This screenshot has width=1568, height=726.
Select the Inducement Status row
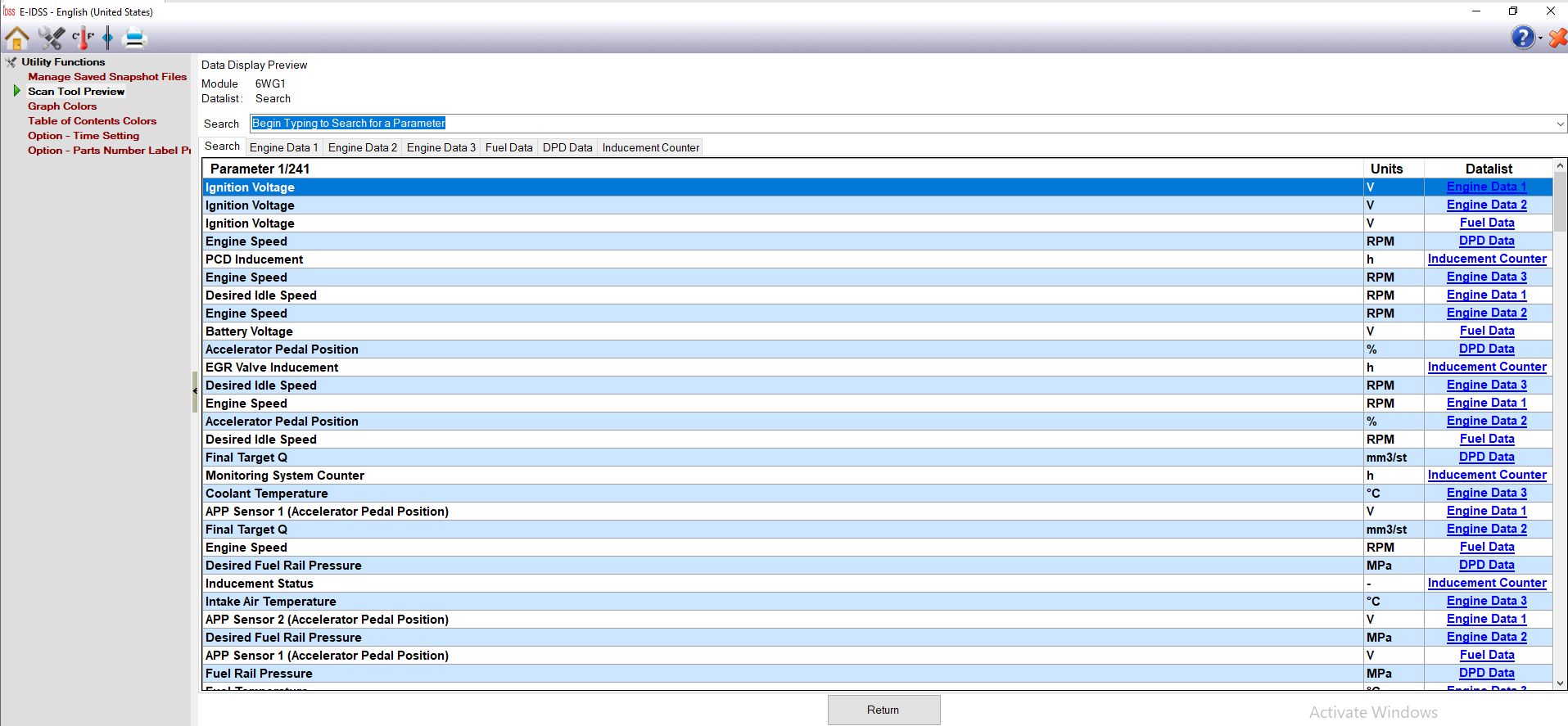point(877,584)
